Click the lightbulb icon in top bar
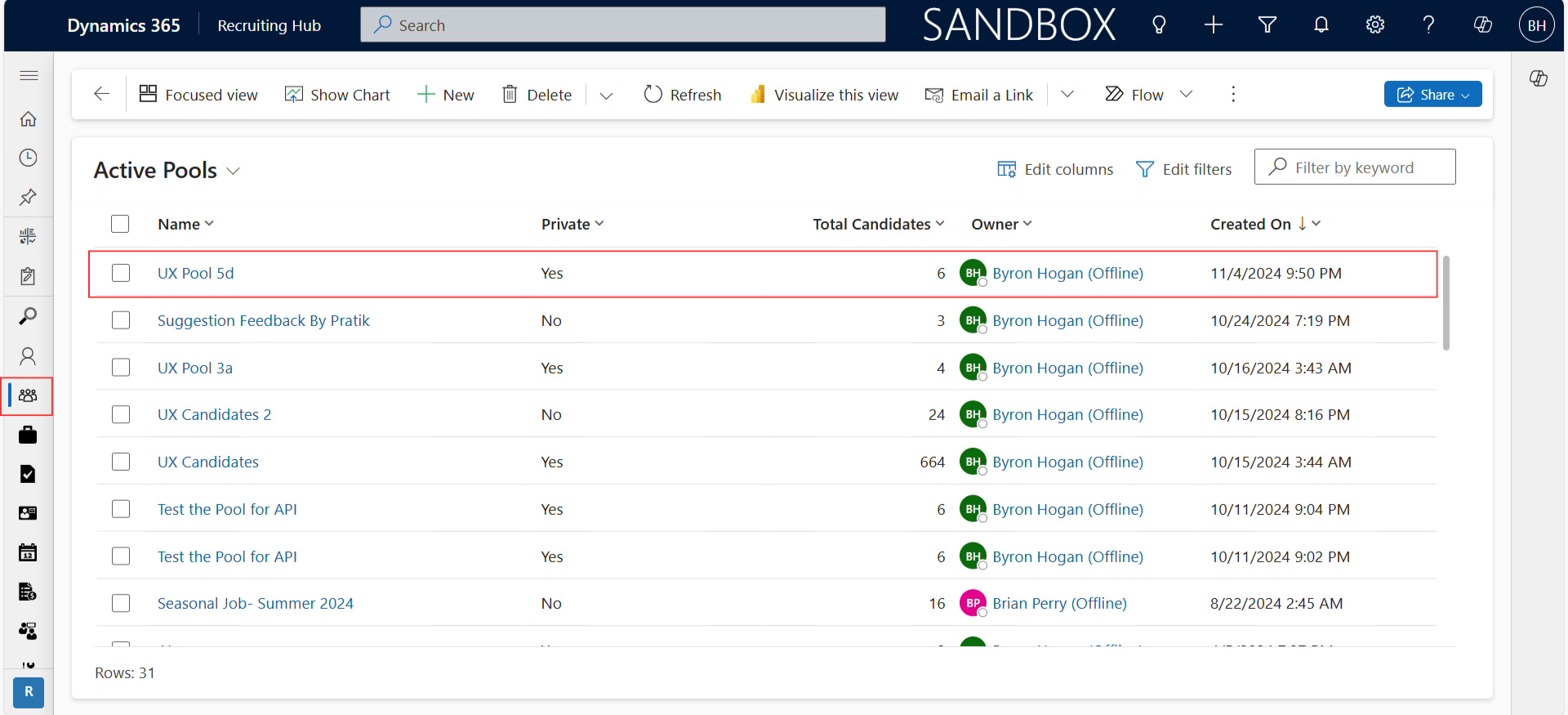 pyautogui.click(x=1158, y=25)
